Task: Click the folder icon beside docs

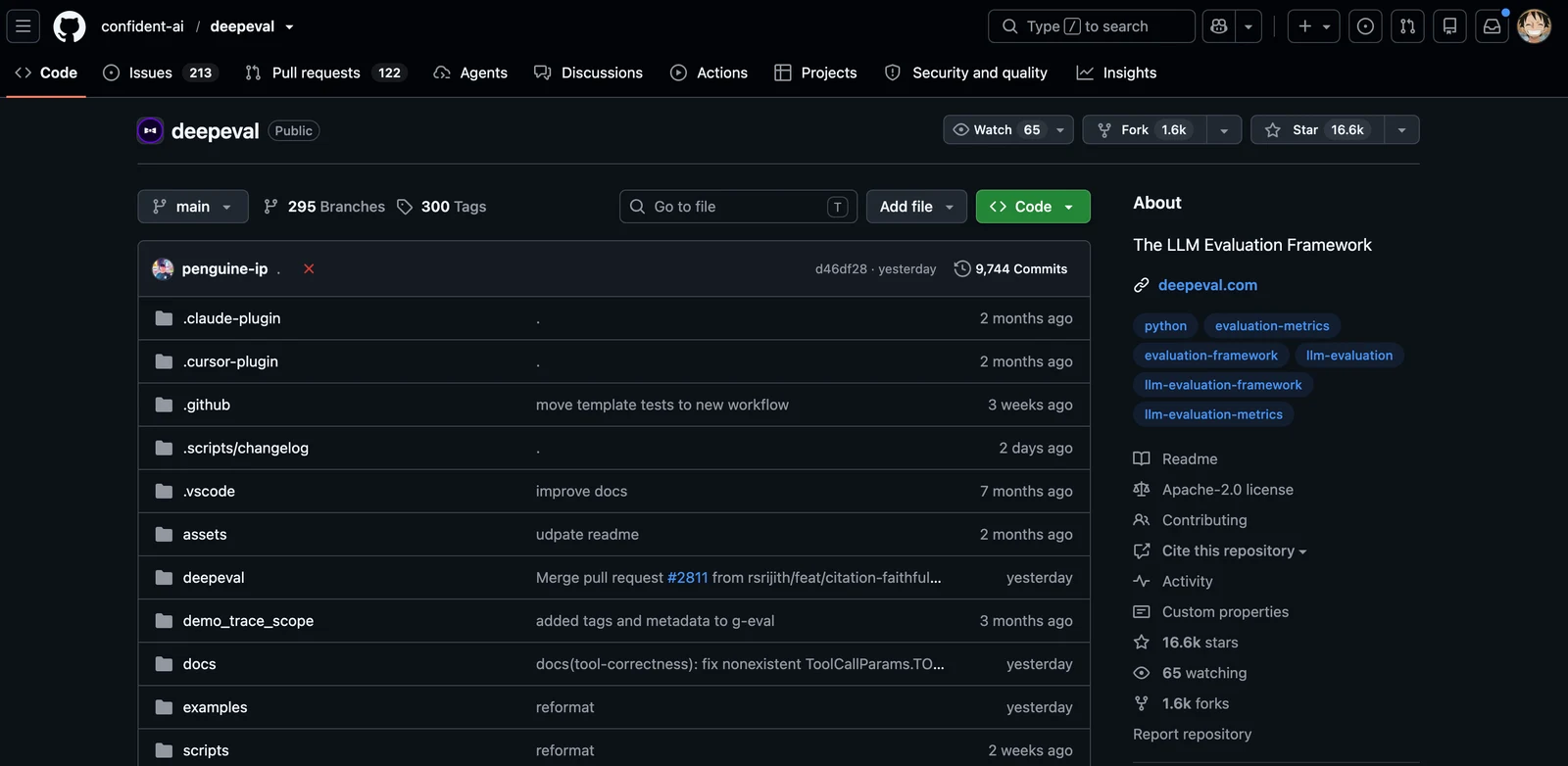Action: [x=164, y=664]
